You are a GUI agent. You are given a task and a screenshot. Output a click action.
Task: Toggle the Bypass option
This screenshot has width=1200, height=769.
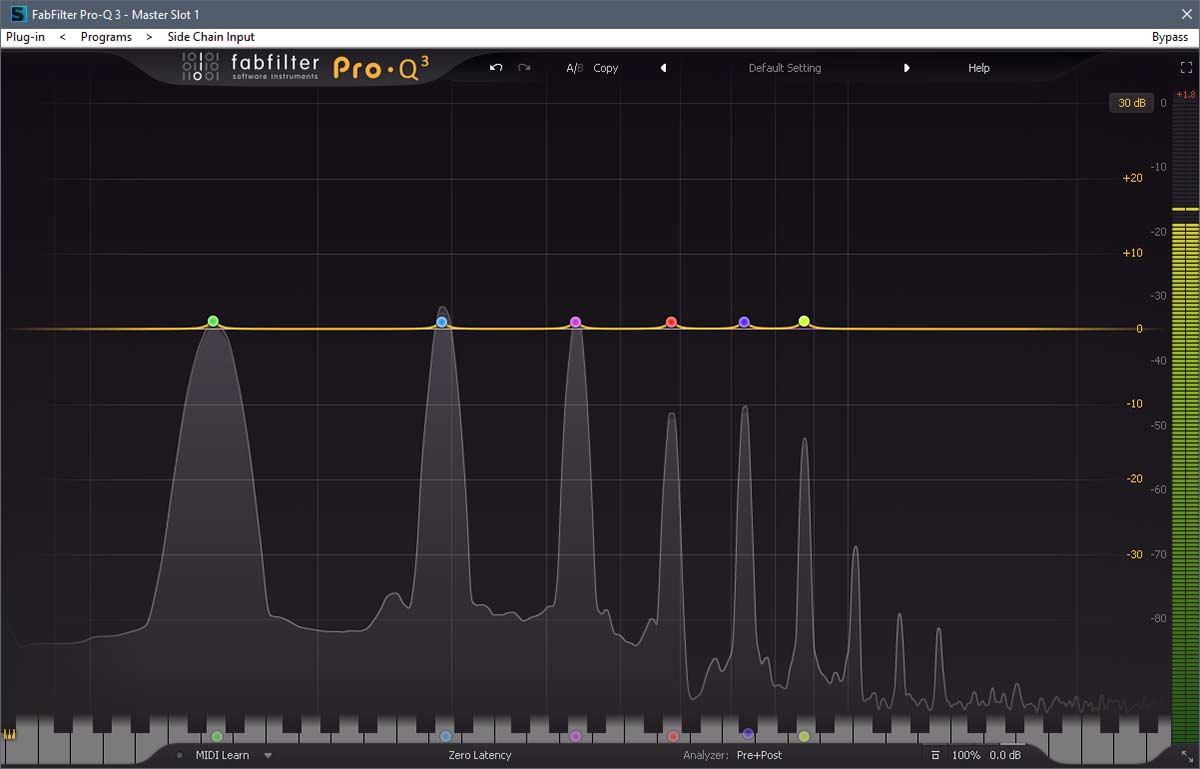[x=1170, y=37]
